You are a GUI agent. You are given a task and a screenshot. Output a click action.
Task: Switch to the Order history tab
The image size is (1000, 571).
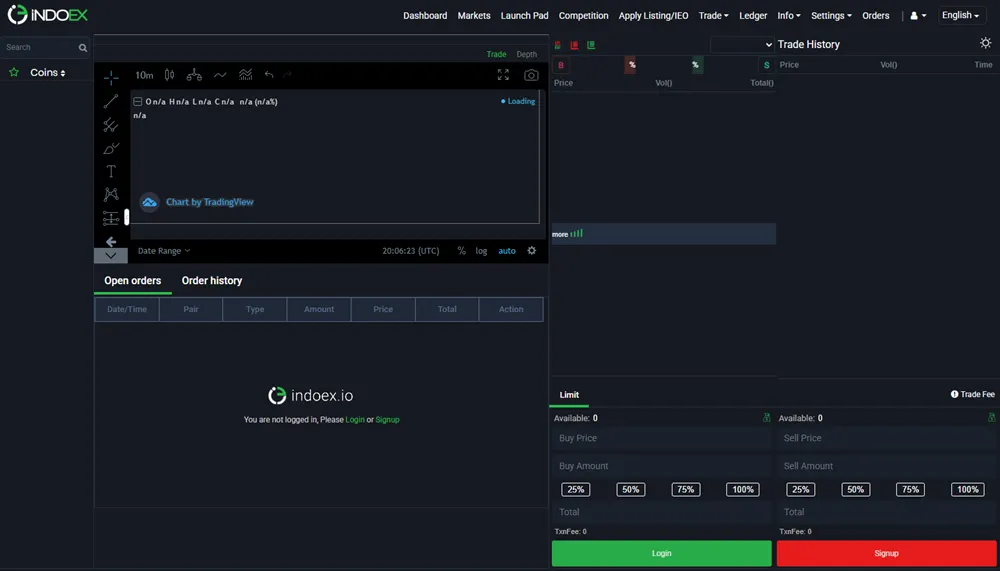(x=212, y=281)
